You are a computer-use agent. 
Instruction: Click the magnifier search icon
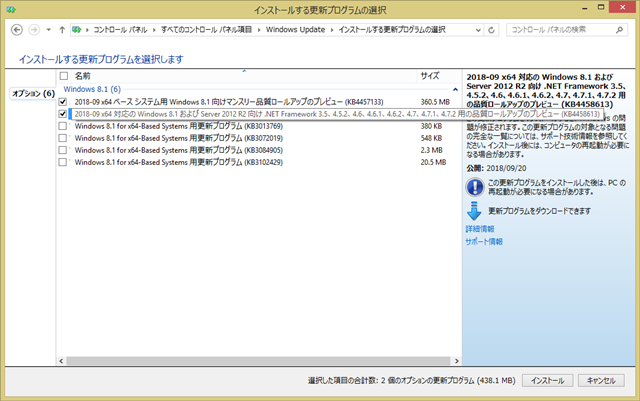point(620,30)
